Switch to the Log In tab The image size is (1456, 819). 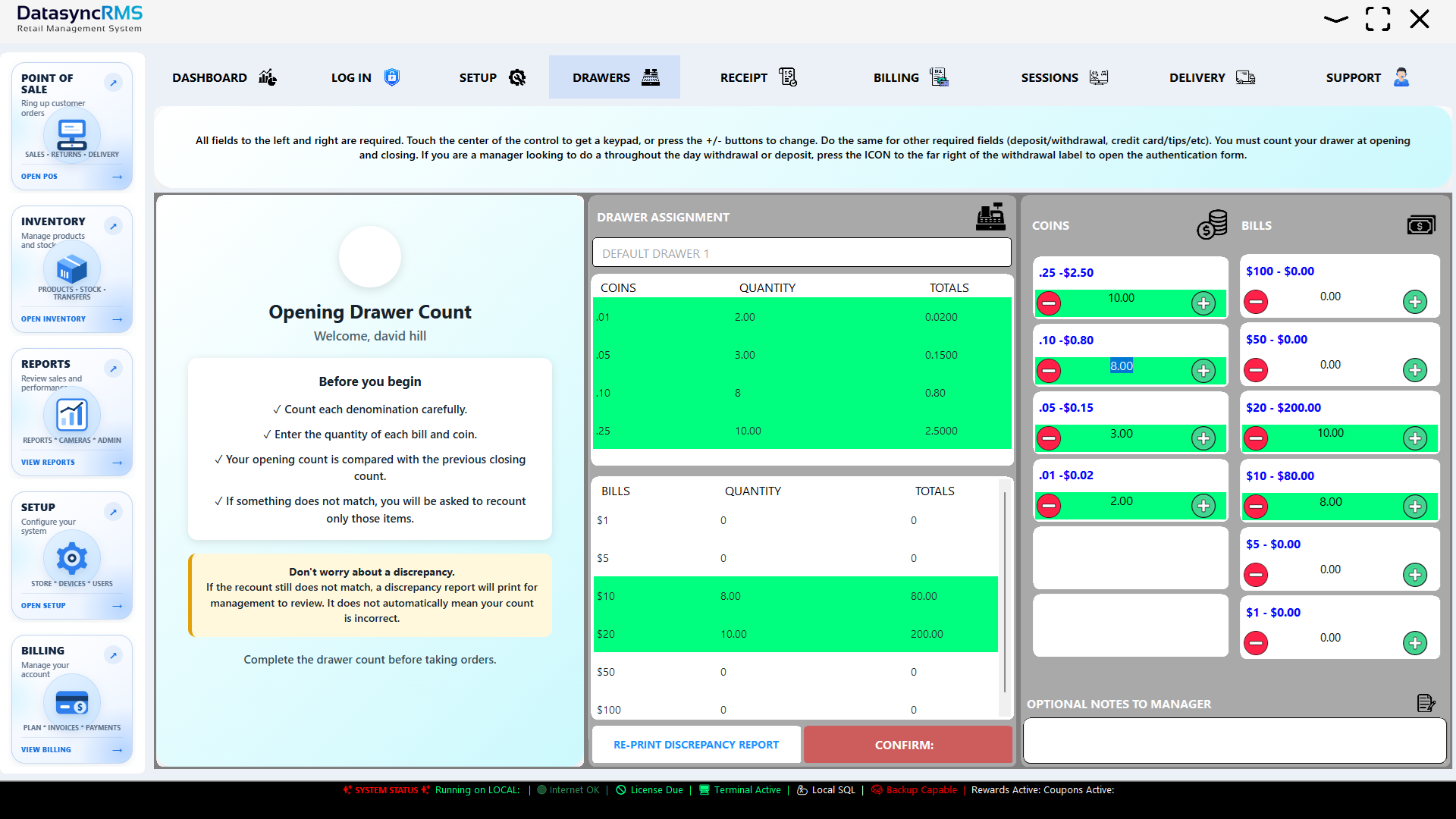pyautogui.click(x=366, y=77)
